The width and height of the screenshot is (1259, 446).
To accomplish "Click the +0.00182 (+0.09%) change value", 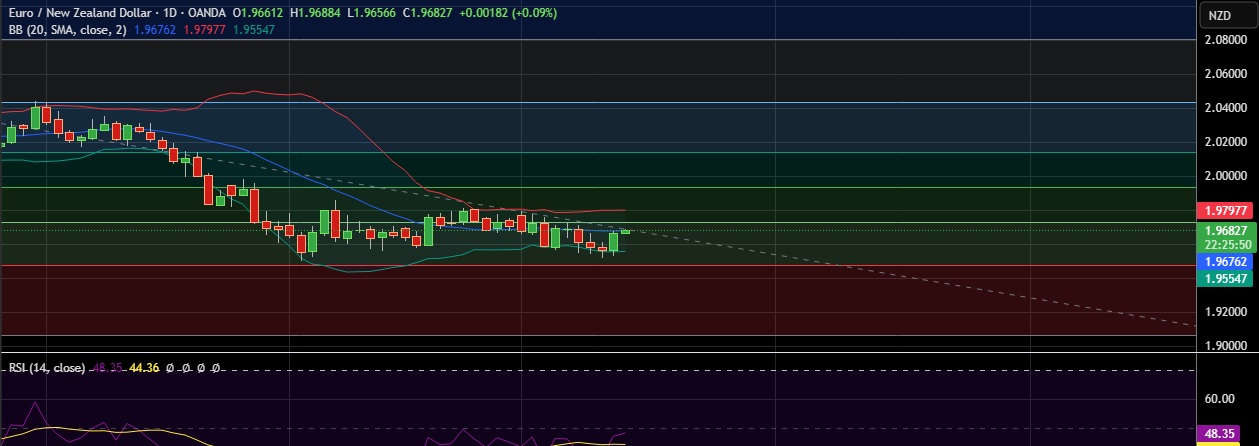I will point(510,13).
